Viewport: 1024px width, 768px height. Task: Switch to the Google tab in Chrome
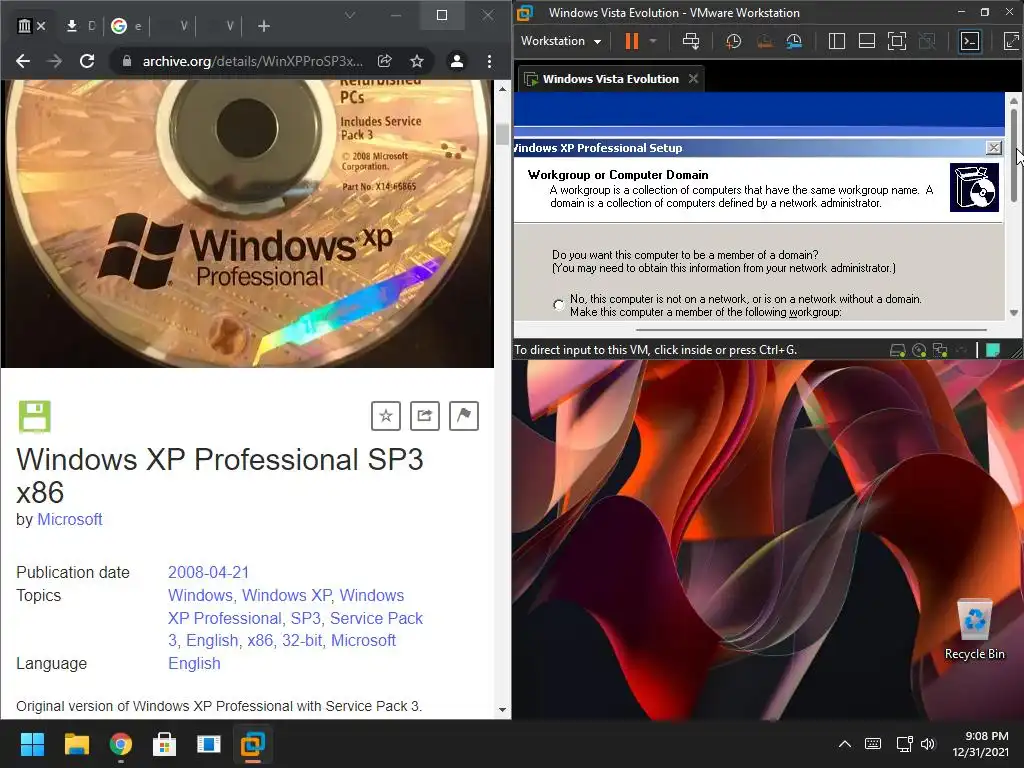click(127, 26)
